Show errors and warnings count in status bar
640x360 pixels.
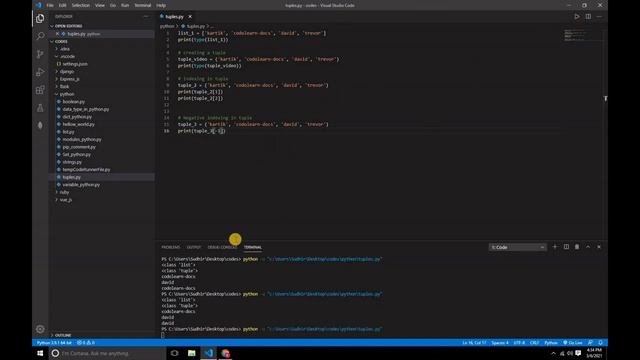tap(86, 343)
